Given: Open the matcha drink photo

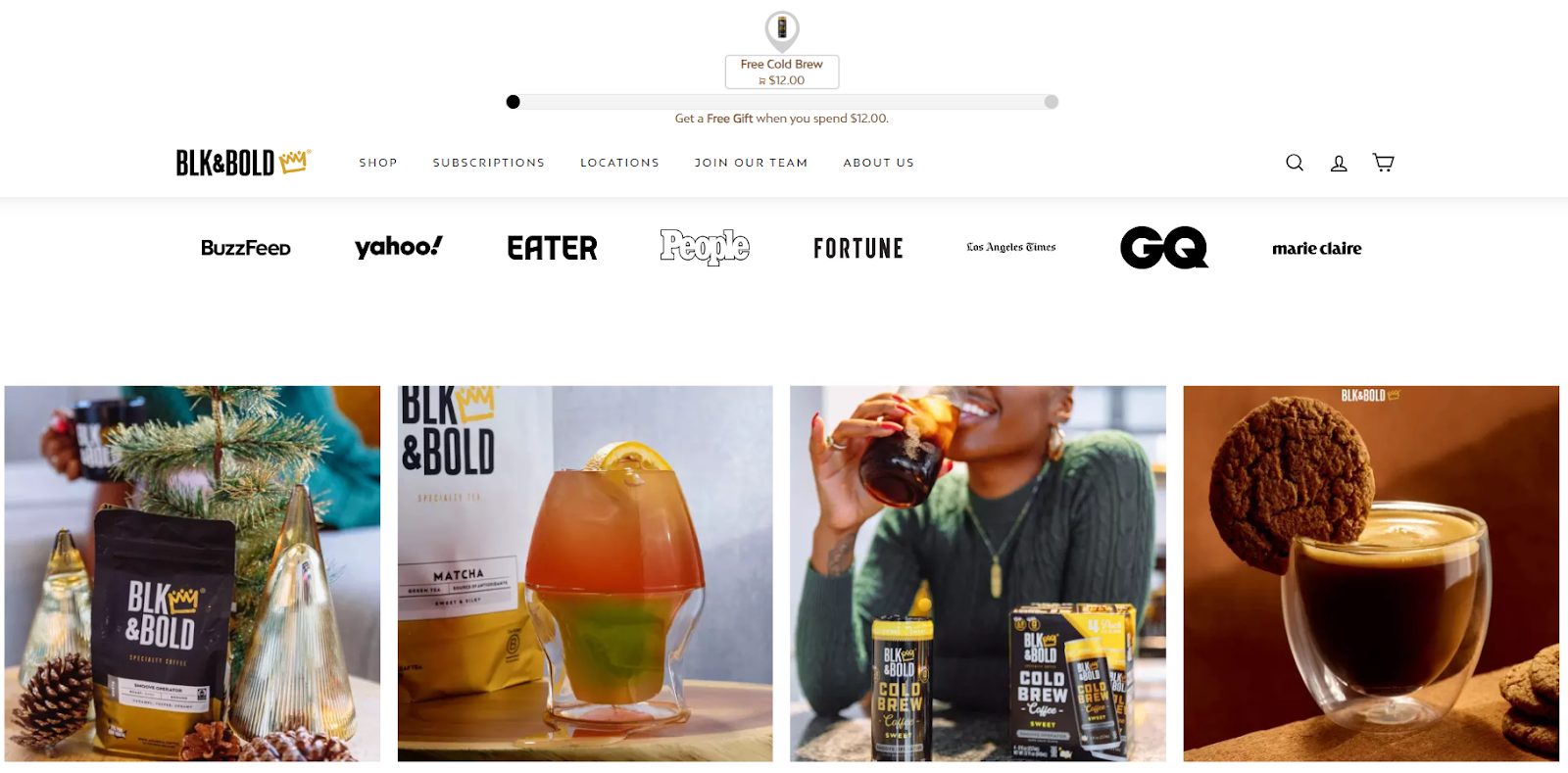Looking at the screenshot, I should click(x=585, y=573).
